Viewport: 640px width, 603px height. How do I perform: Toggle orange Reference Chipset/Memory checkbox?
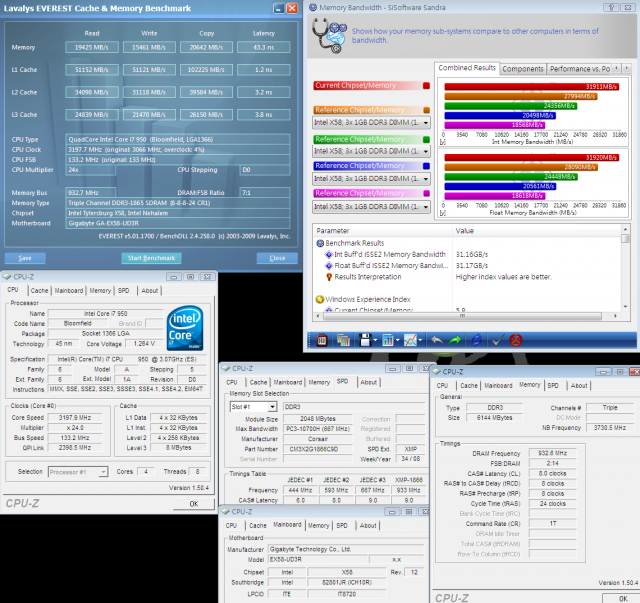[x=427, y=110]
